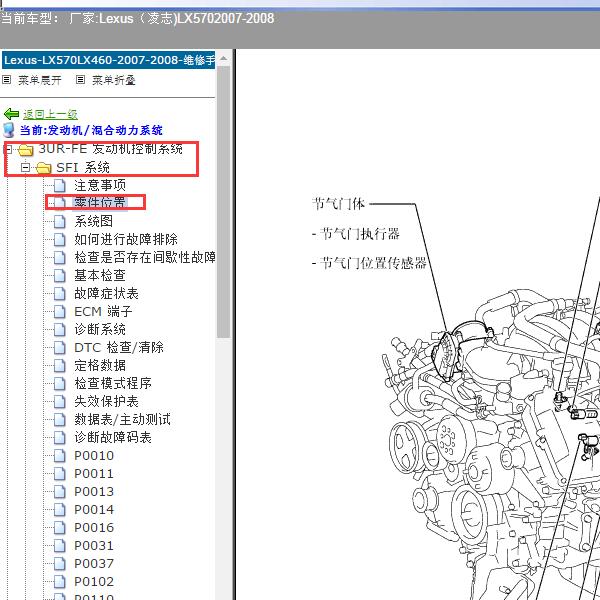
Task: Click the document icon beside 检查模式程序
Action: [60, 384]
